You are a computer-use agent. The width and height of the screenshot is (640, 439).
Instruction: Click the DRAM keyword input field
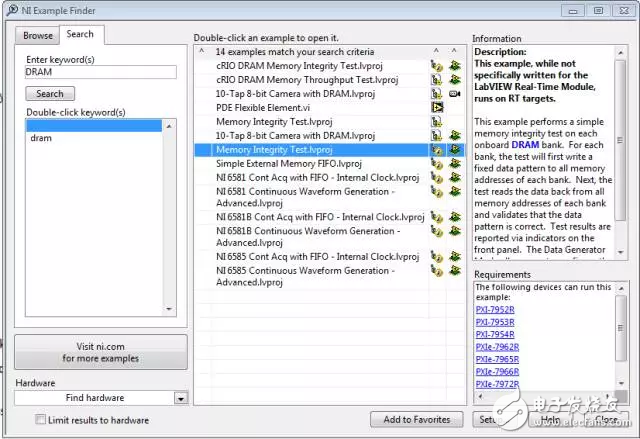click(101, 72)
